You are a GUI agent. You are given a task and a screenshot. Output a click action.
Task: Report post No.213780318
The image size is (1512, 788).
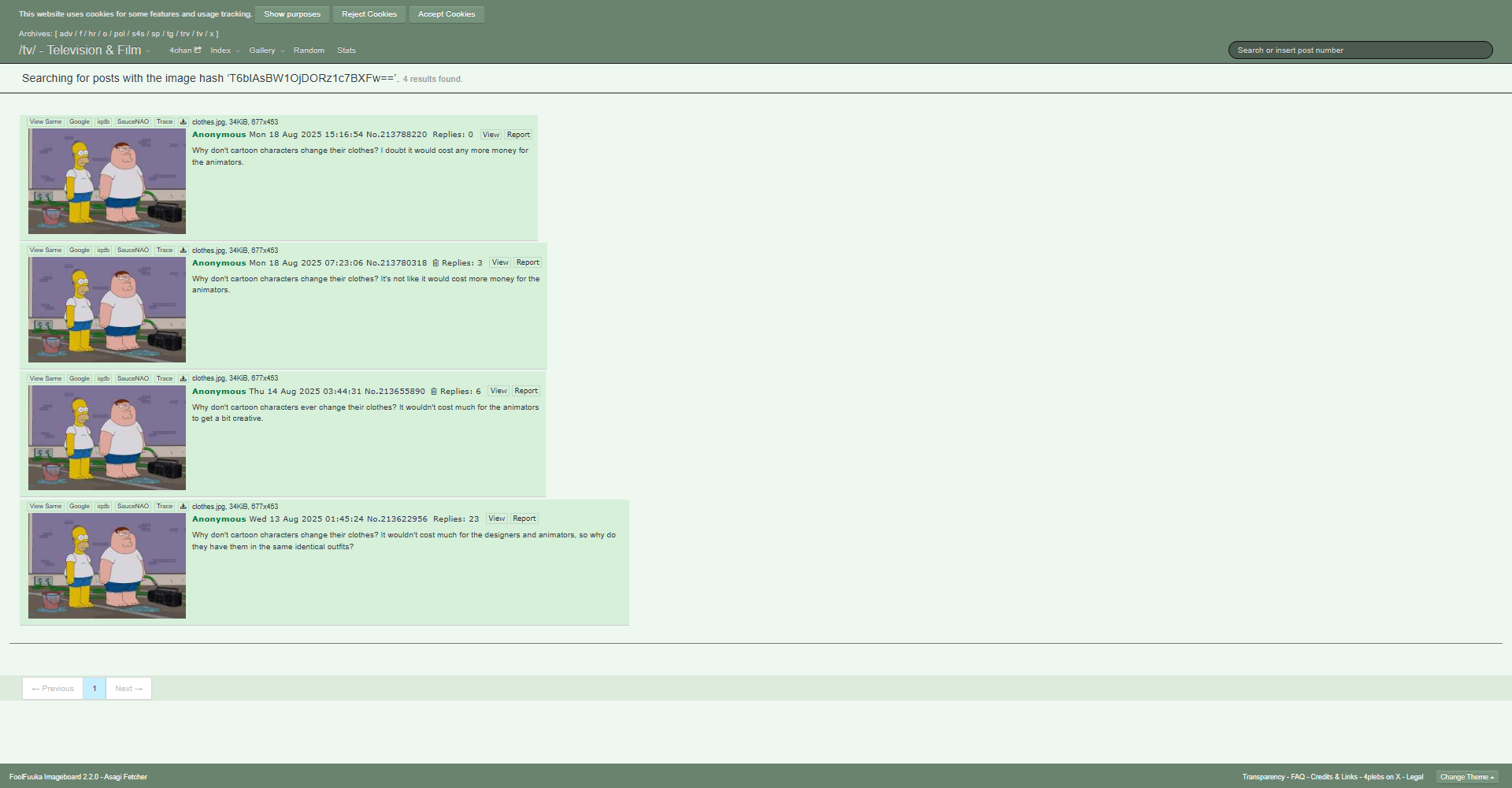tap(528, 262)
